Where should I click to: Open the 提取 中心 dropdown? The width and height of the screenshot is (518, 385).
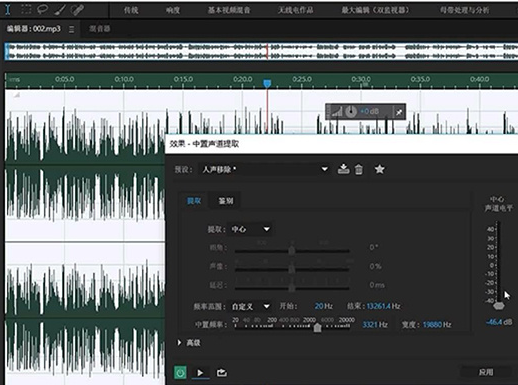249,229
